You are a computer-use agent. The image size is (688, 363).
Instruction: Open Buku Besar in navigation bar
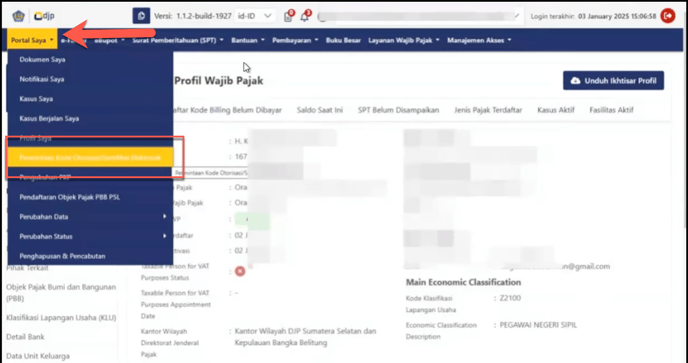pos(343,40)
